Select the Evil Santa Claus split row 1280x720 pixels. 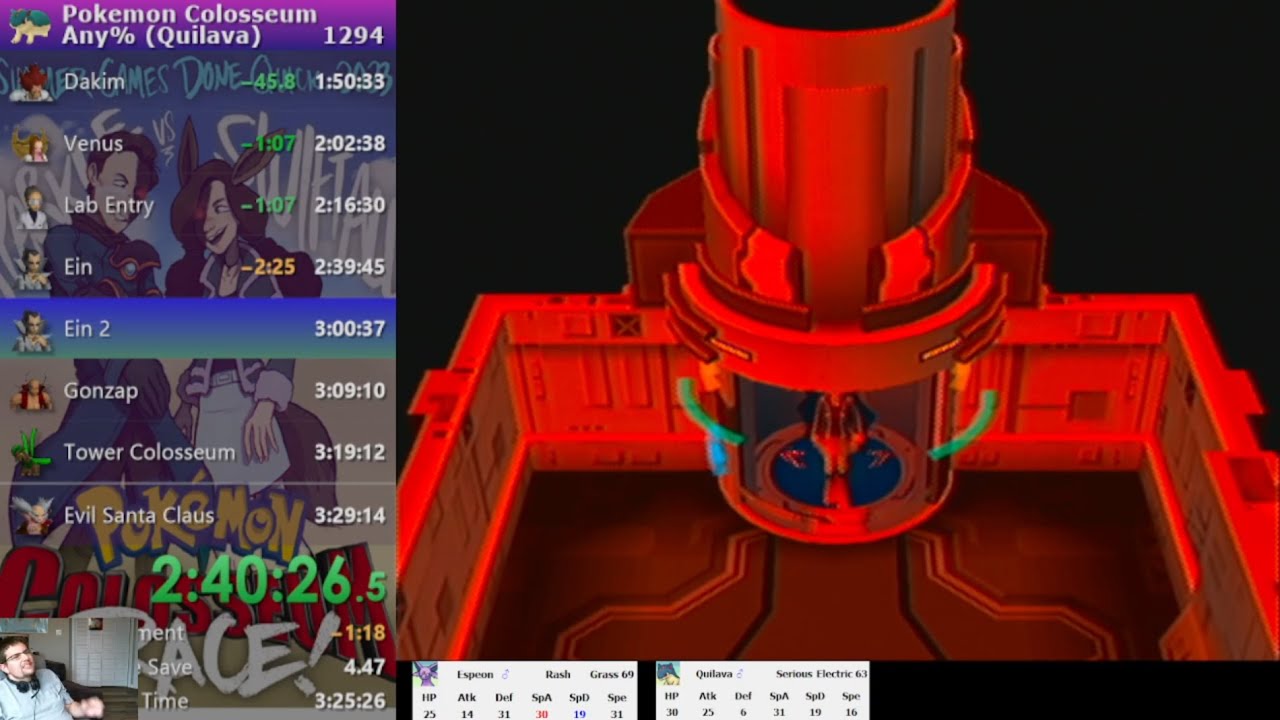click(x=198, y=515)
